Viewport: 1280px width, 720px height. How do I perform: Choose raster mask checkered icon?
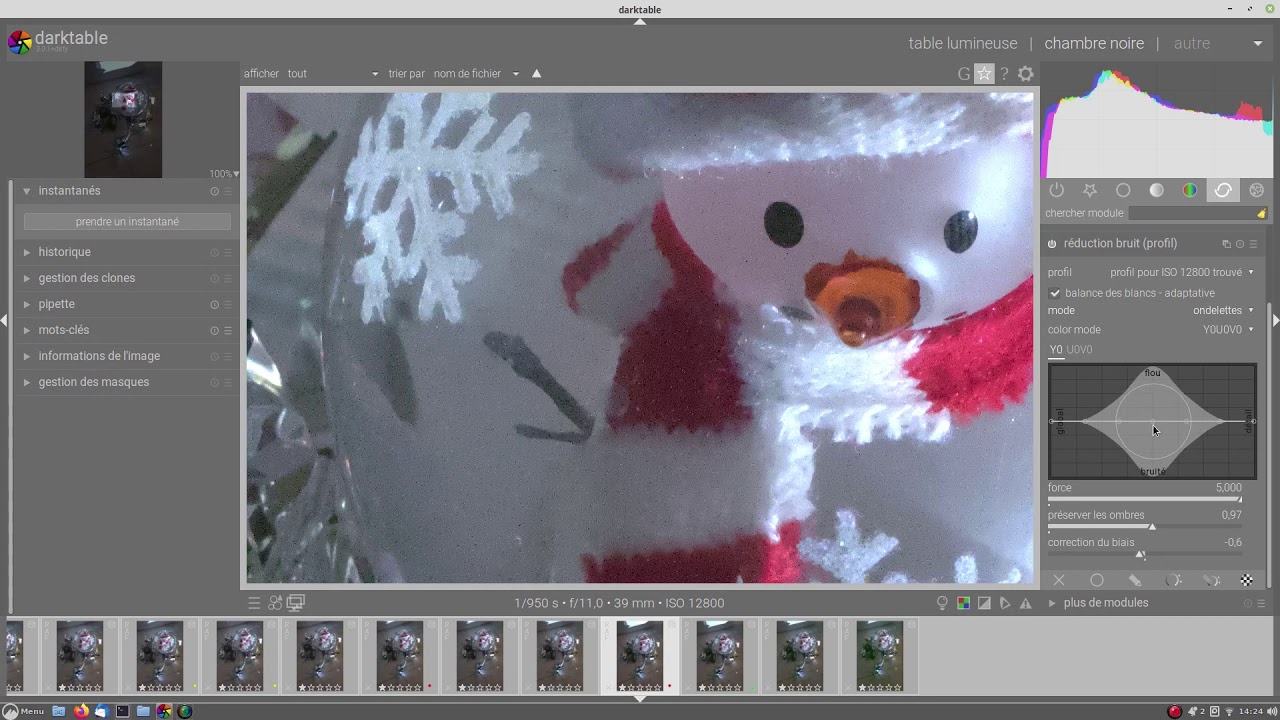pyautogui.click(x=1247, y=580)
